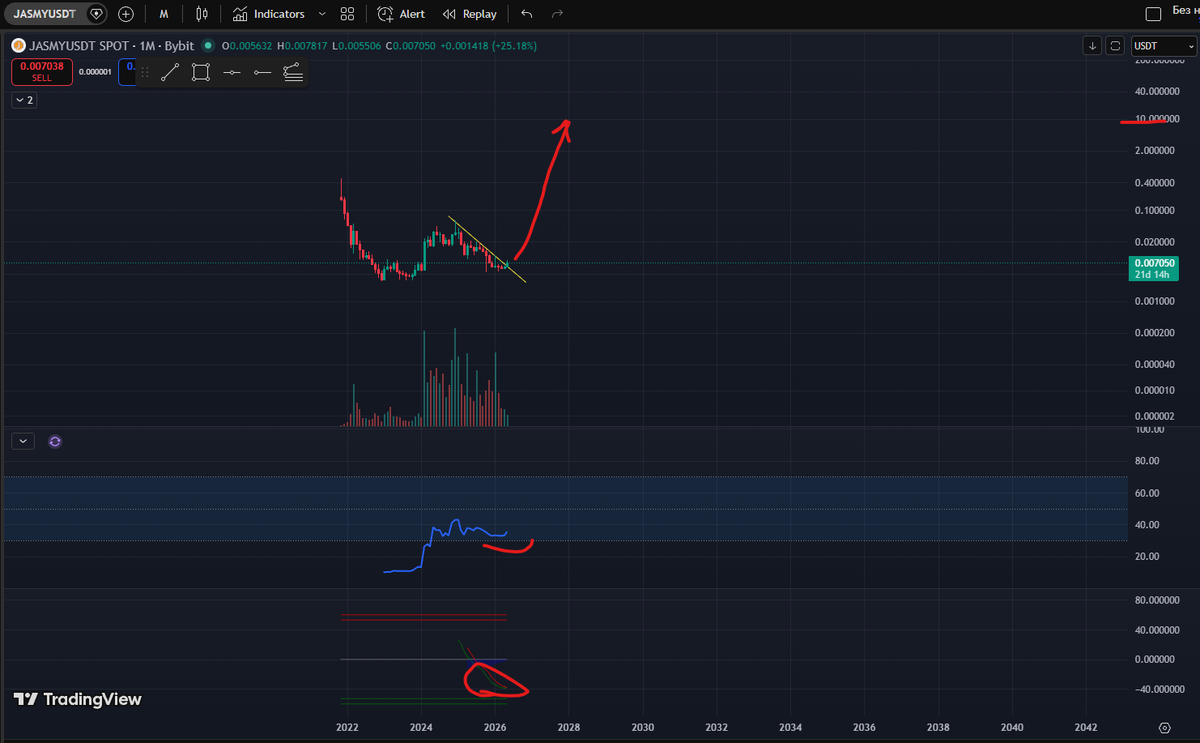The image size is (1200, 743).
Task: Undo the last chart action
Action: click(x=527, y=14)
